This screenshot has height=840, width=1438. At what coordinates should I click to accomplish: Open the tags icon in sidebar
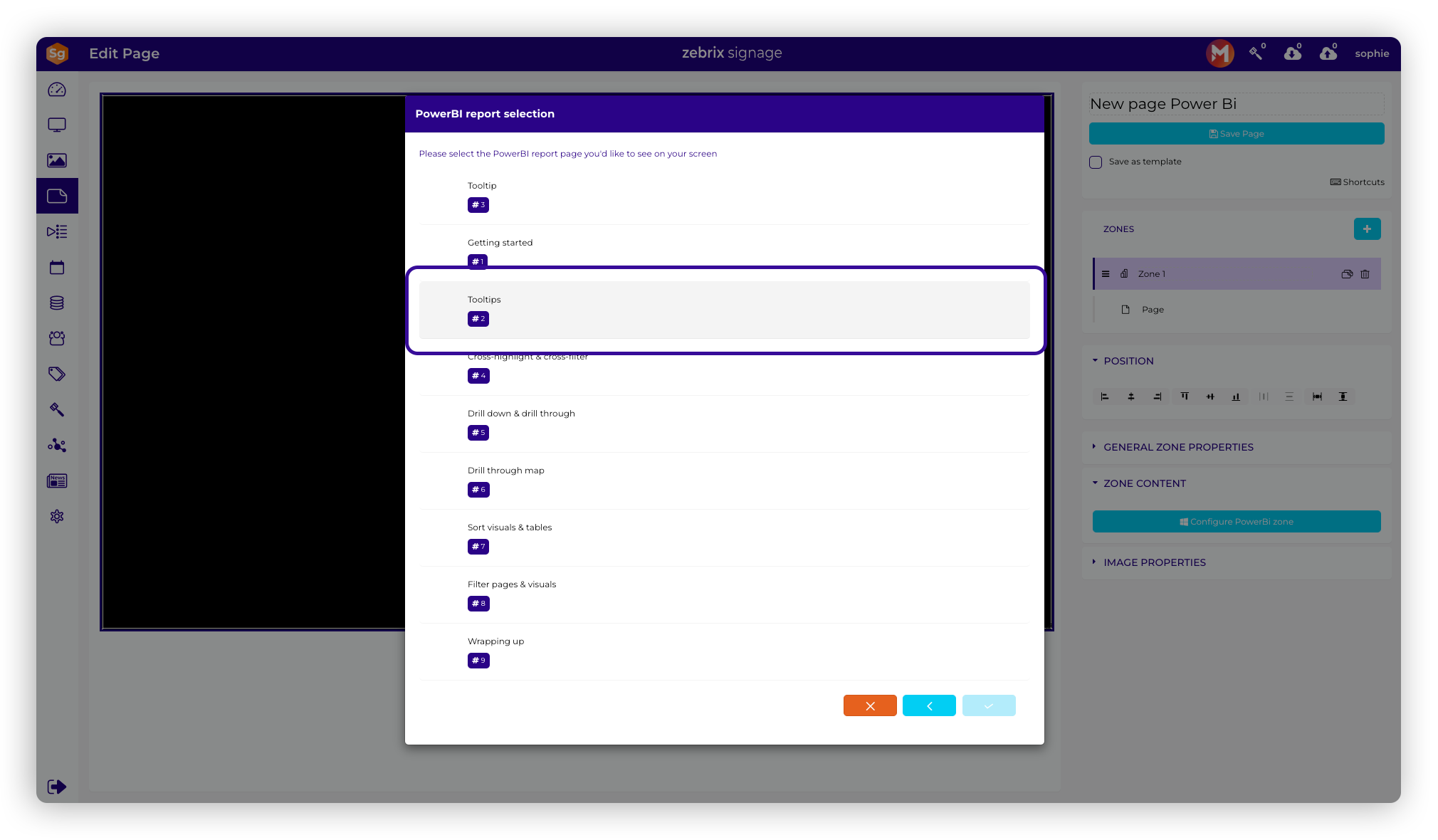57,374
